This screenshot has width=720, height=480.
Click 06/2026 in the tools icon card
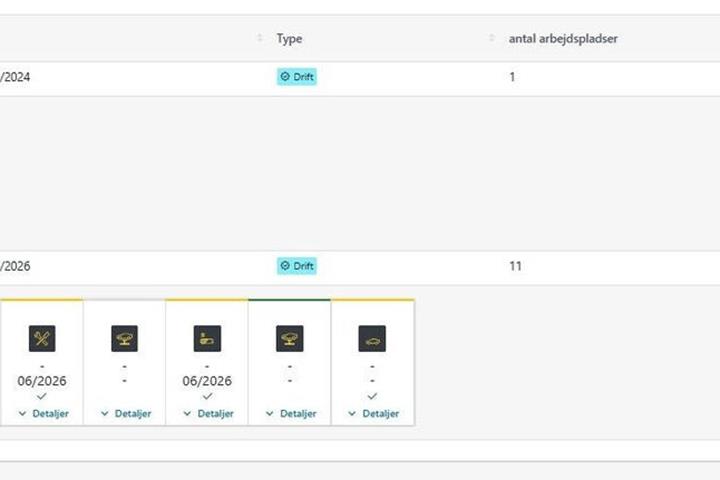pyautogui.click(x=42, y=381)
